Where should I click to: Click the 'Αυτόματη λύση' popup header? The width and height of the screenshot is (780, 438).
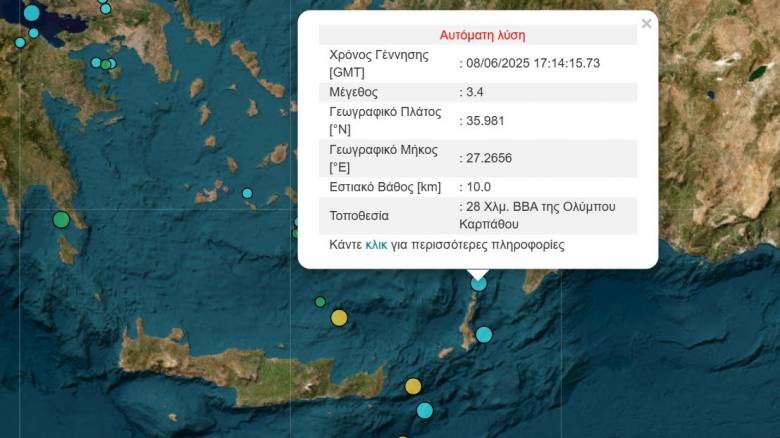(482, 35)
